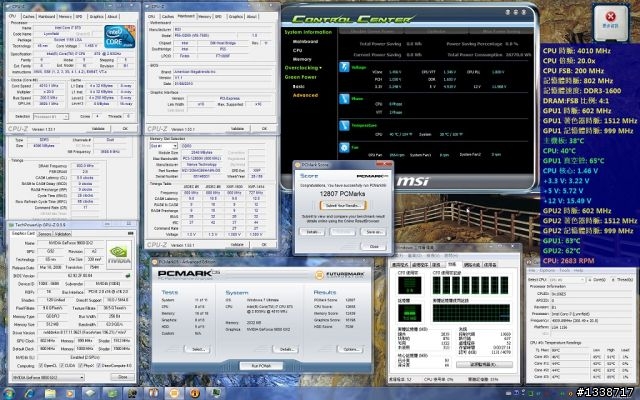This screenshot has height=400, width=640.
Task: Click 'DRAM:FSB 比例: 4:1' in the overlay
Action: (x=577, y=100)
